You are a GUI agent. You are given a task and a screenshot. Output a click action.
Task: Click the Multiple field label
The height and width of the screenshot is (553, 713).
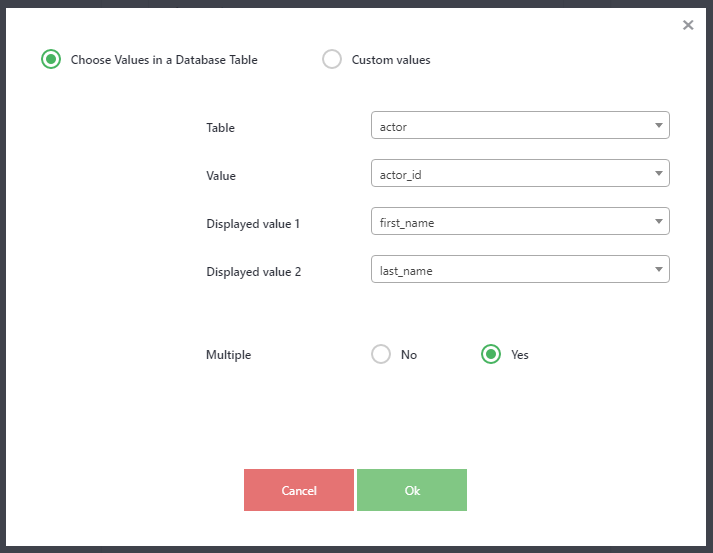[x=229, y=355]
